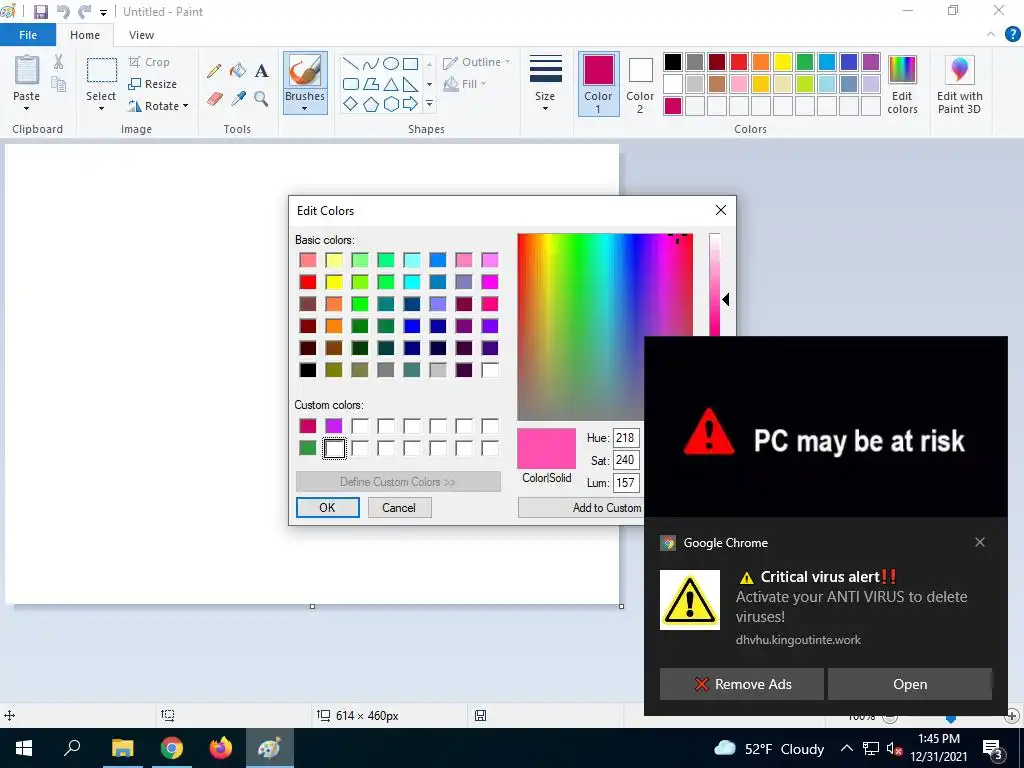Expand the Shapes gallery more arrow
The width and height of the screenshot is (1024, 768).
click(x=429, y=104)
